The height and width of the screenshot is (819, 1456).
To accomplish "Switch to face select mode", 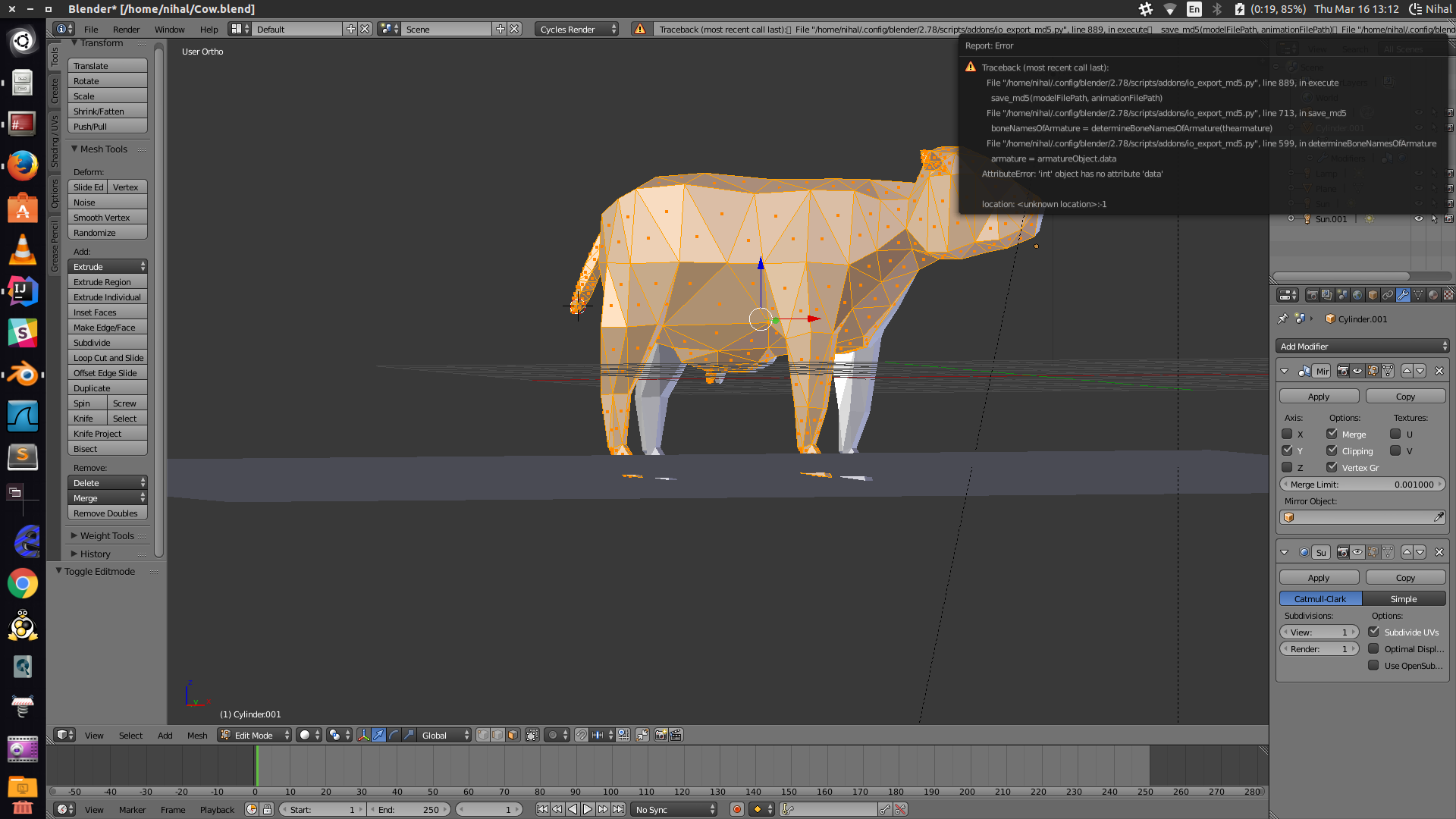I will coord(513,735).
